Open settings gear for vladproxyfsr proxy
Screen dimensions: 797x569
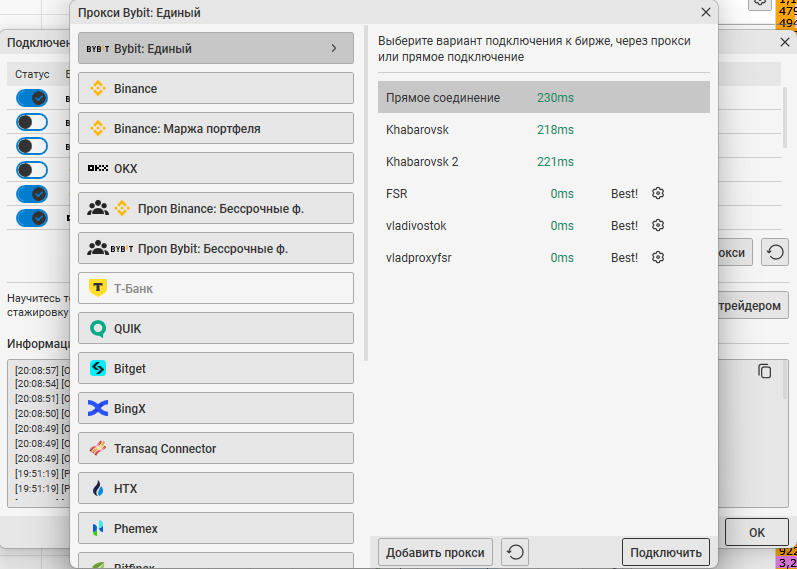point(658,258)
